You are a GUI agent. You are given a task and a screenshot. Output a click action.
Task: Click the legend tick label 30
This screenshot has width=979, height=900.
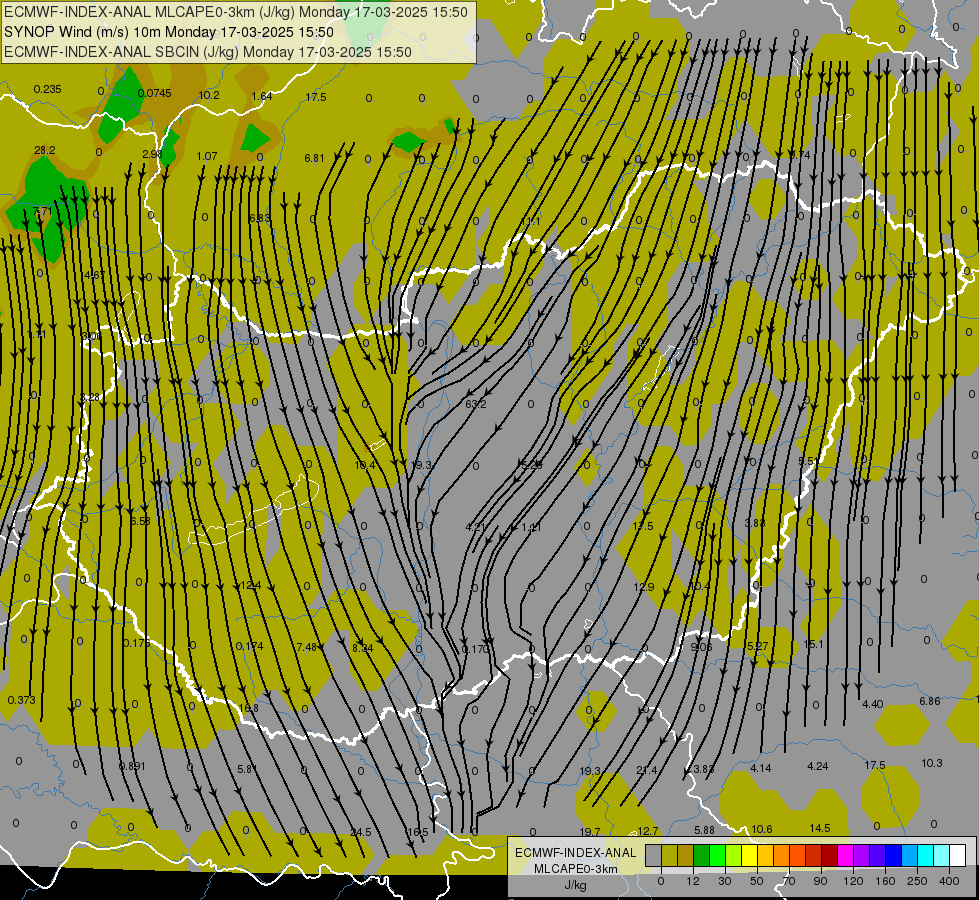724,881
